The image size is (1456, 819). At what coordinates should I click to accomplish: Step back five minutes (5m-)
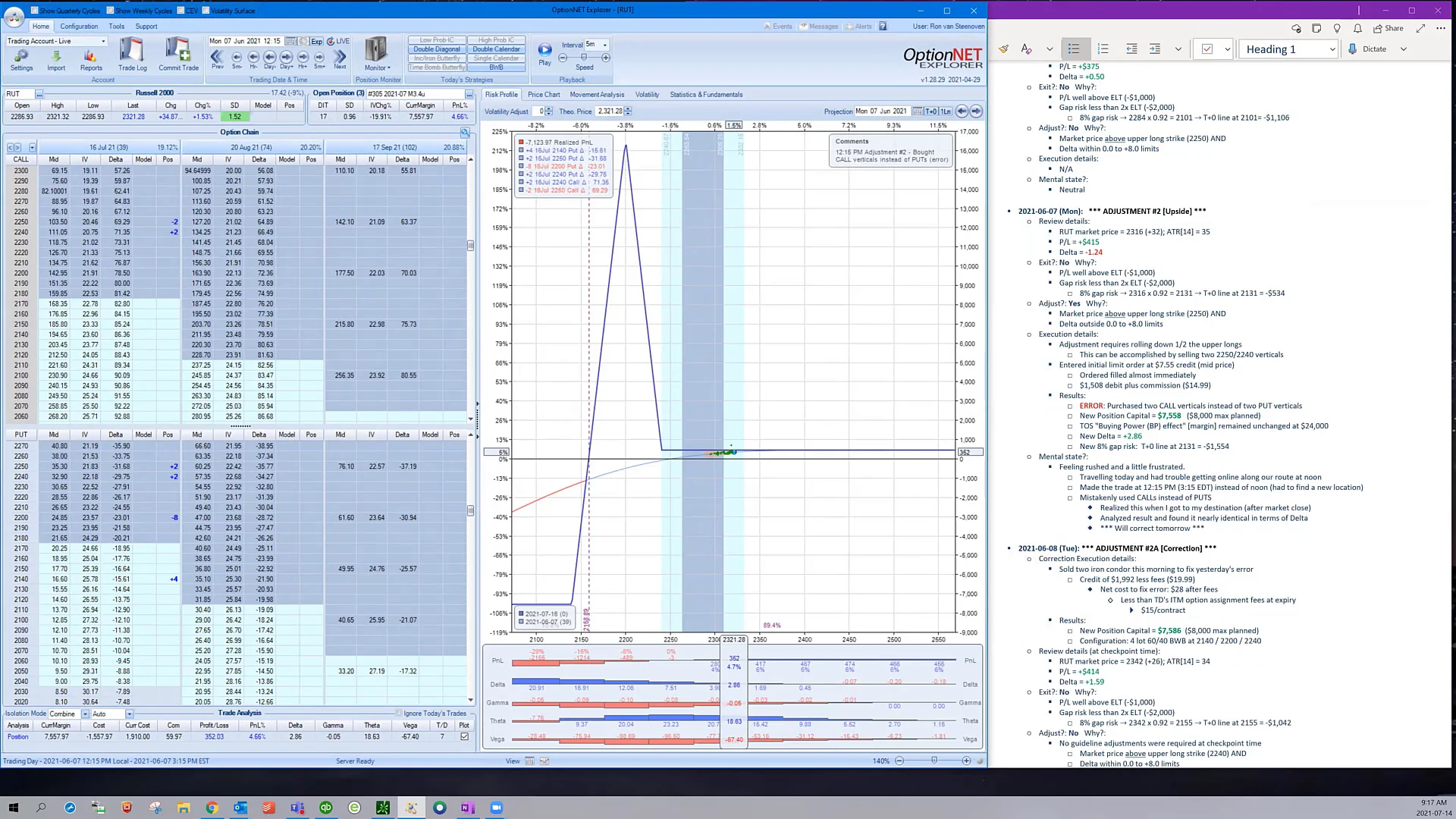(x=237, y=58)
